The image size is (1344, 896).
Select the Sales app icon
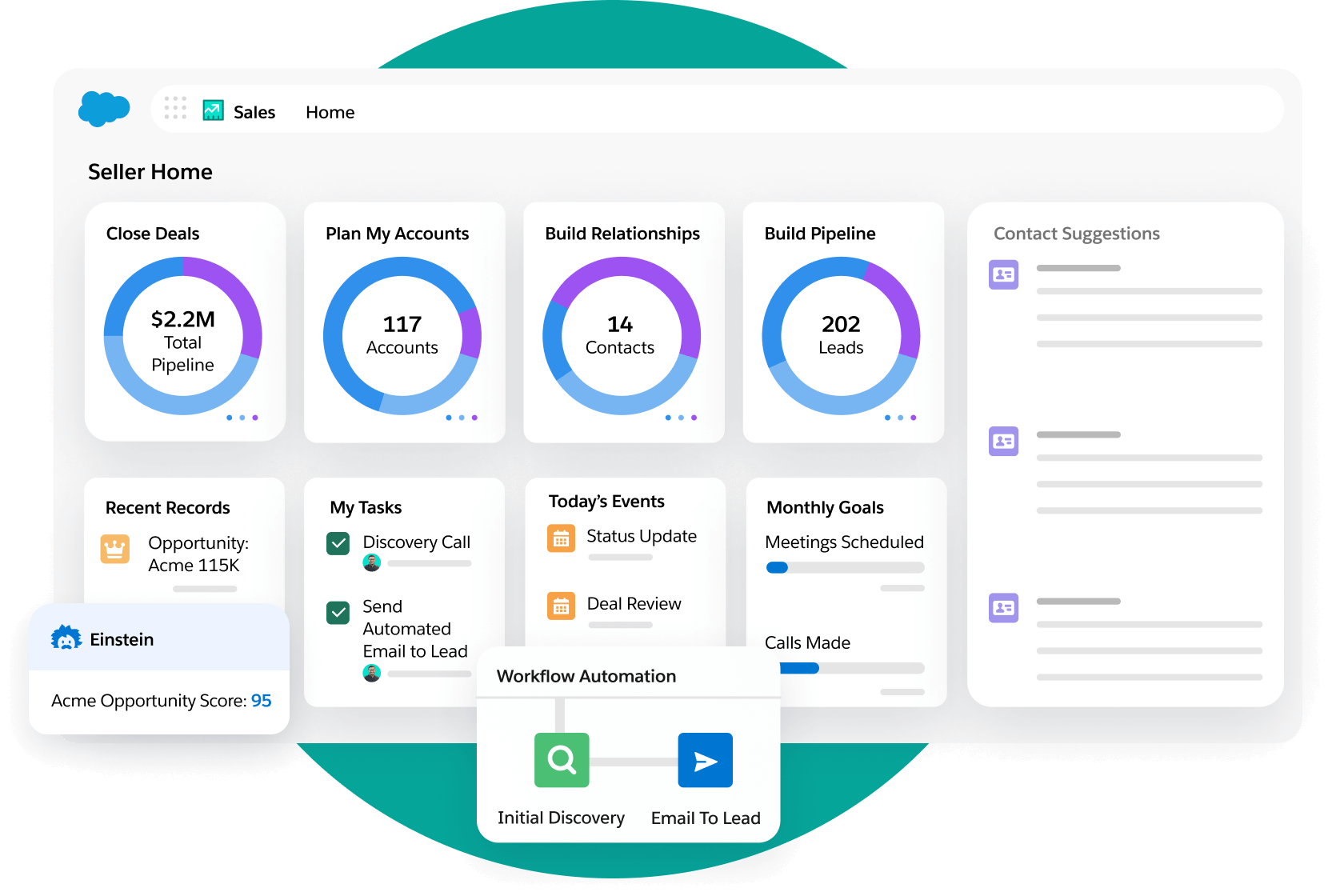(x=213, y=110)
